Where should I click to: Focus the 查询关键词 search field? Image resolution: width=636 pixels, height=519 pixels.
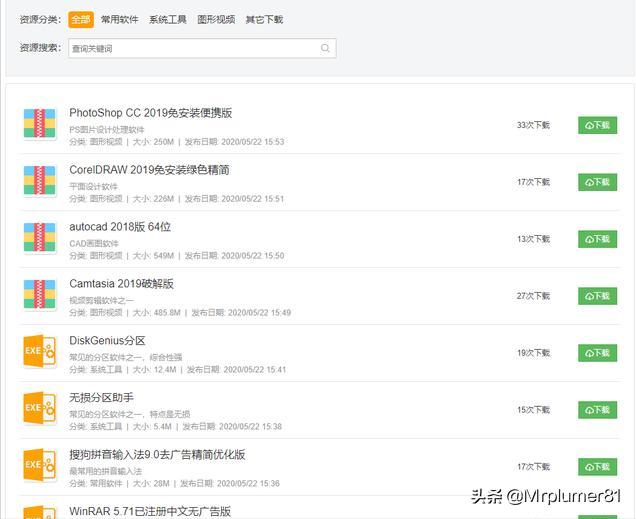(202, 48)
